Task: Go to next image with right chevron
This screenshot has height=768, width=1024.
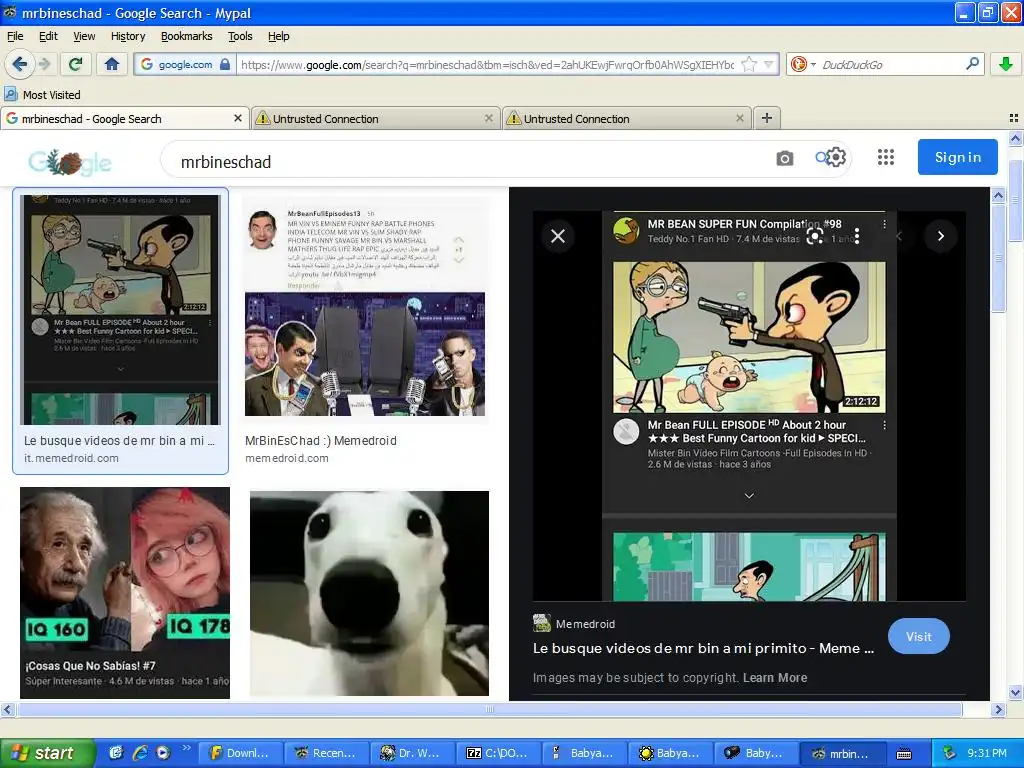Action: tap(940, 236)
